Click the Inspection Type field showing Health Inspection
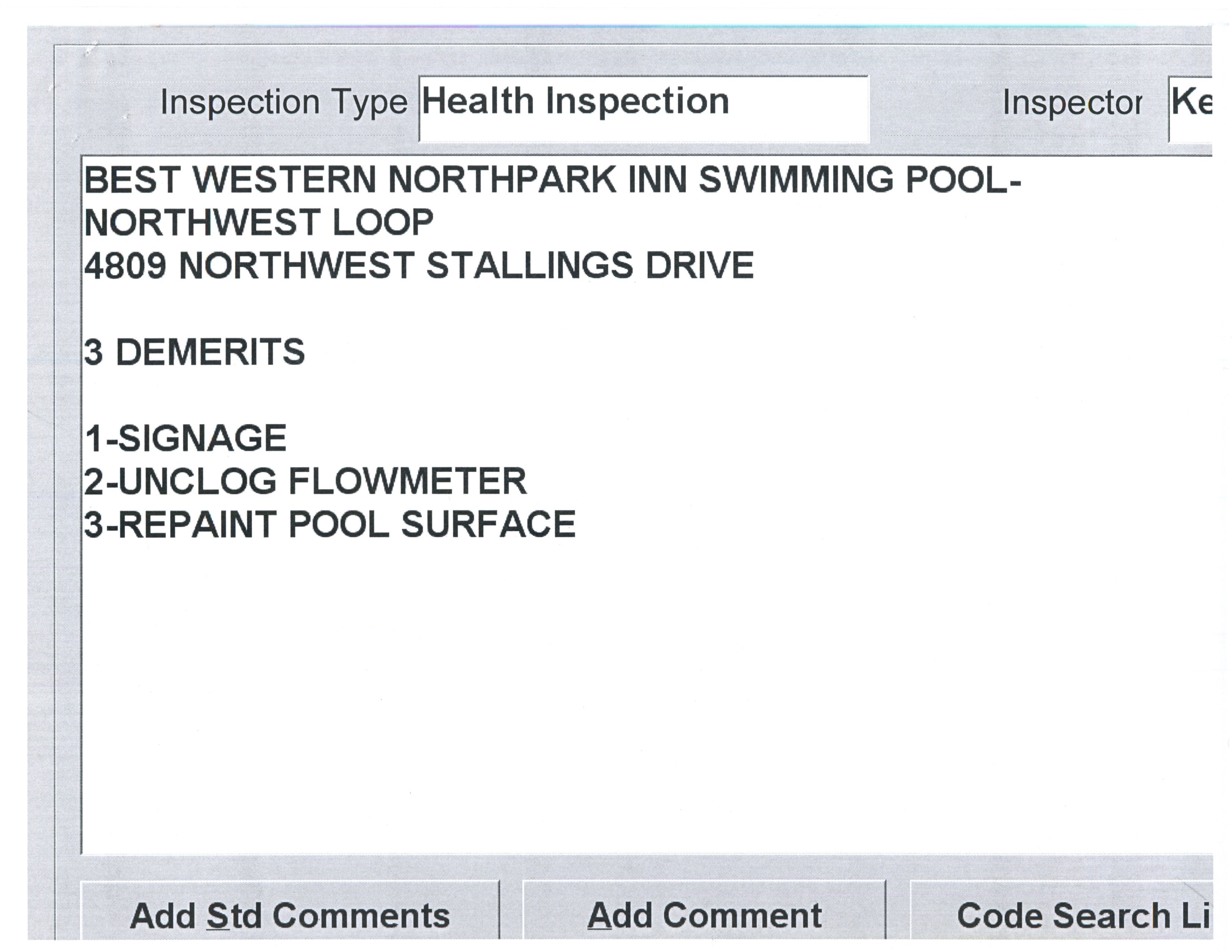The width and height of the screenshot is (1232, 952). 643,108
